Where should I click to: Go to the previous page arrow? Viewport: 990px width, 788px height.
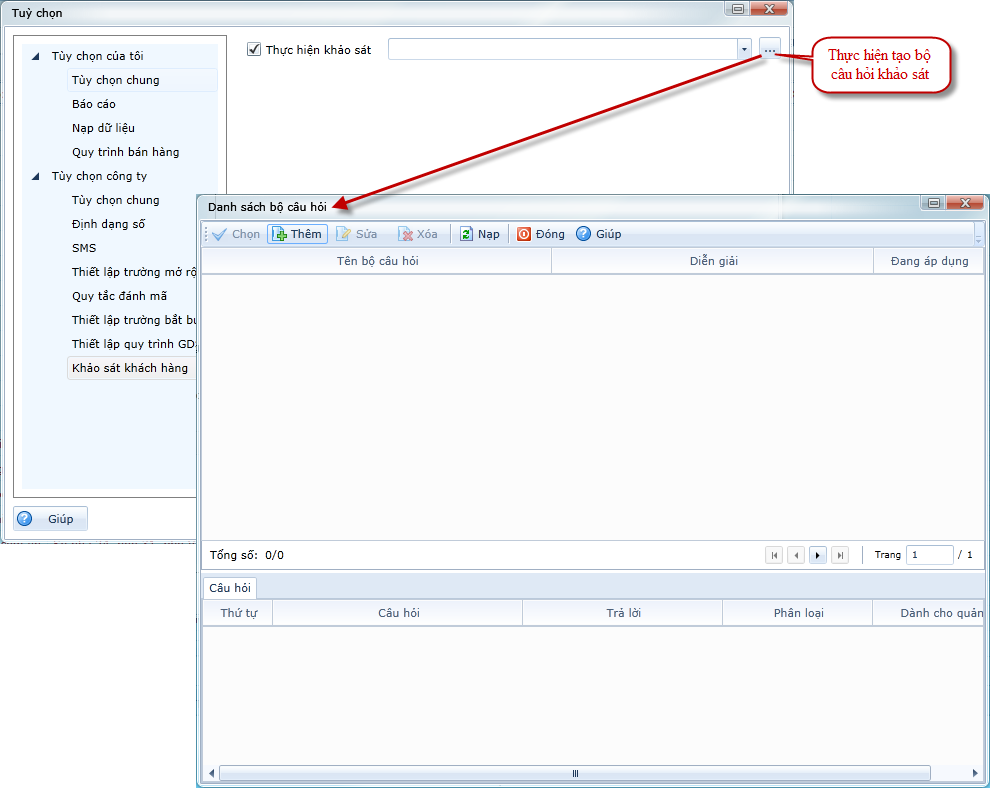click(x=796, y=555)
